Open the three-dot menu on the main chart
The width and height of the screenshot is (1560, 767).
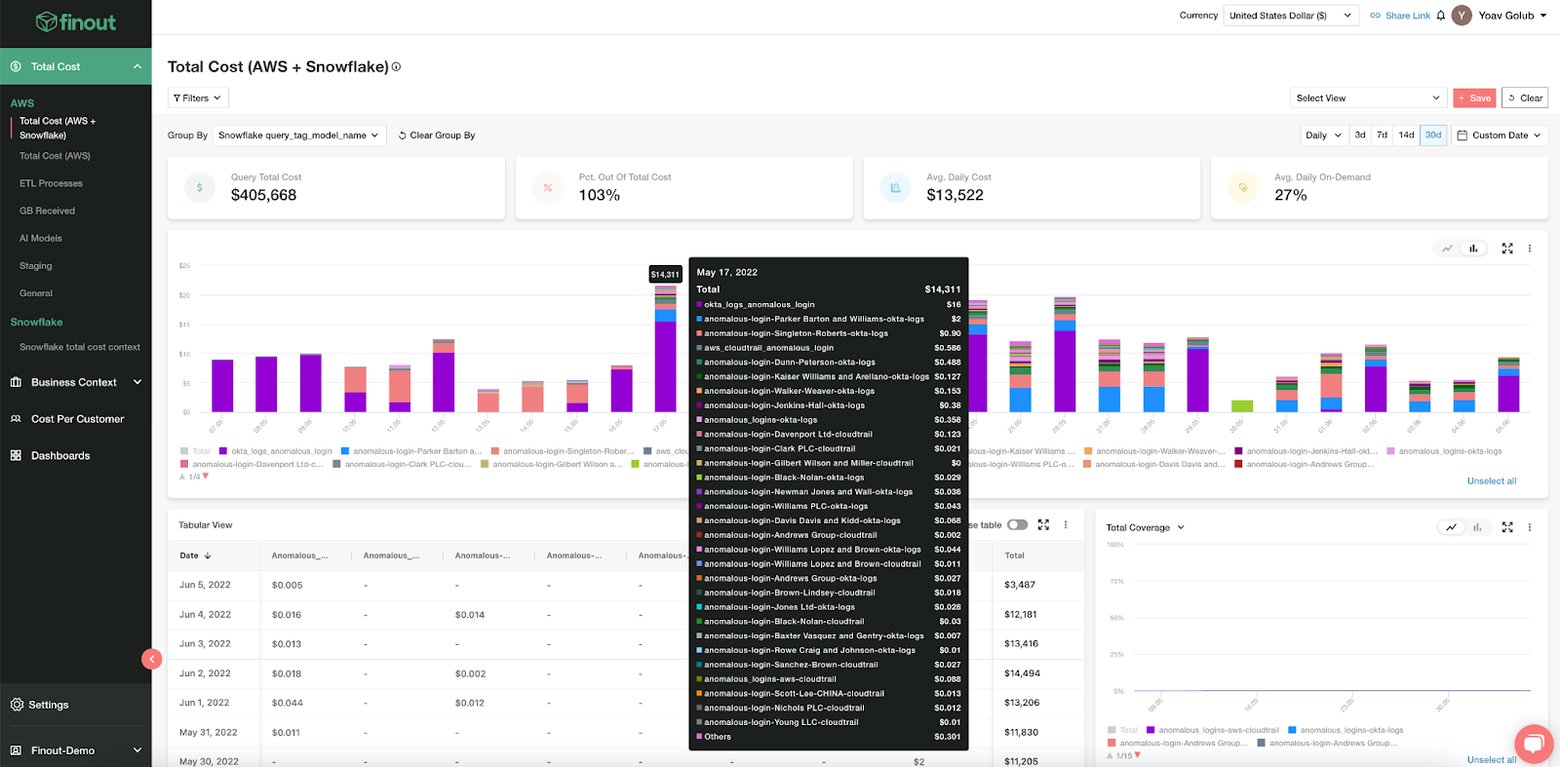tap(1529, 248)
